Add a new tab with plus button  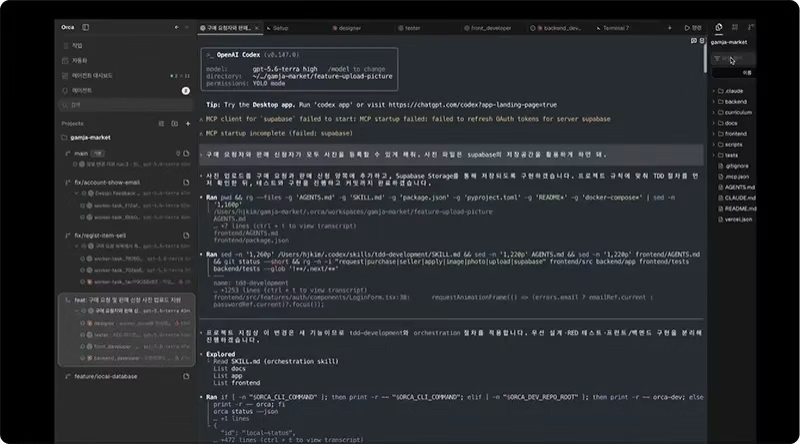[x=669, y=28]
